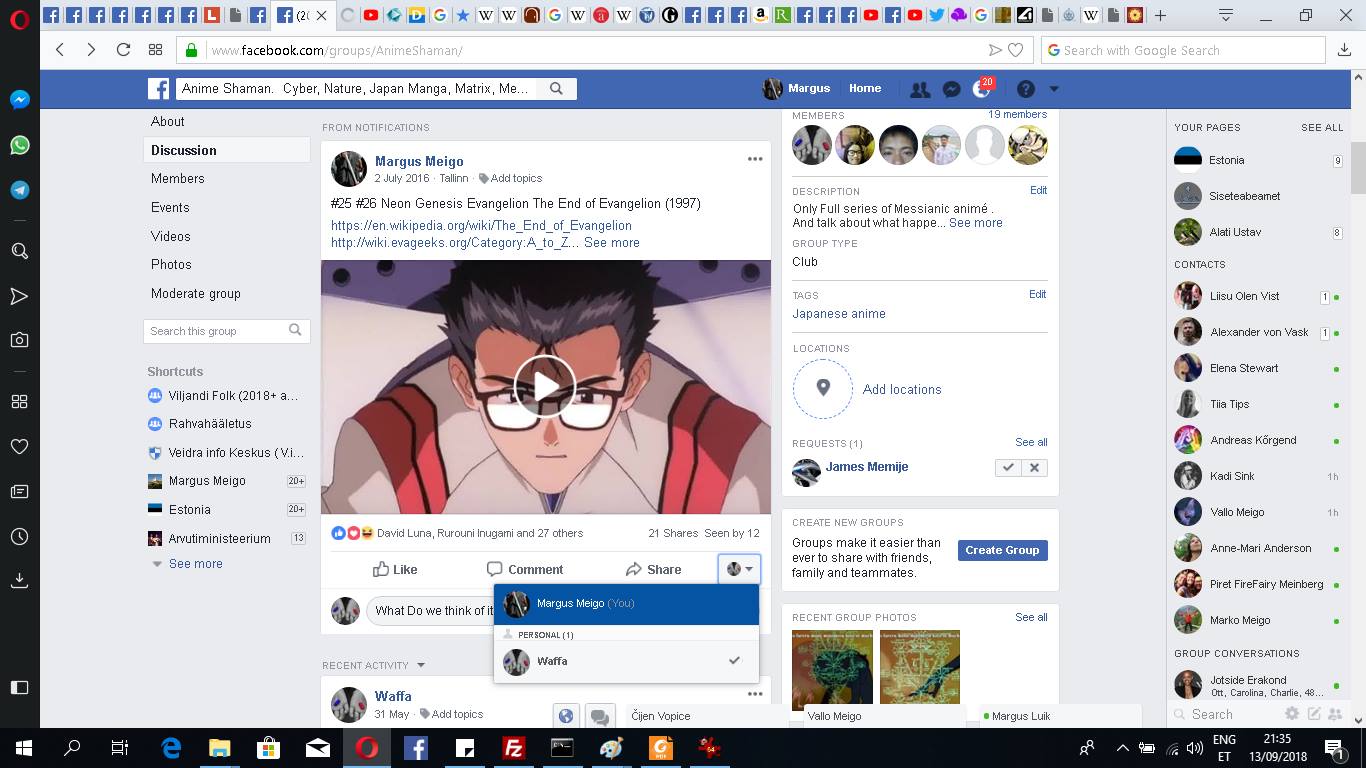Open the identity selector next to Share
The width and height of the screenshot is (1366, 768).
[x=739, y=569]
